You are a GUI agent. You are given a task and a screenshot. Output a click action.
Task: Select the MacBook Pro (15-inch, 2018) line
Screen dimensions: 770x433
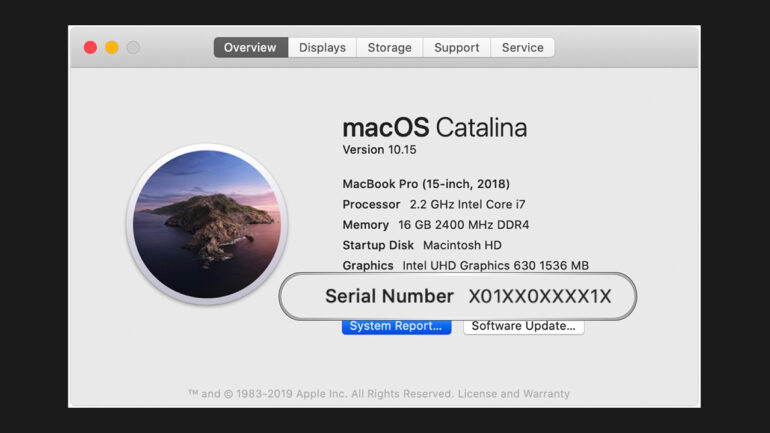[426, 184]
